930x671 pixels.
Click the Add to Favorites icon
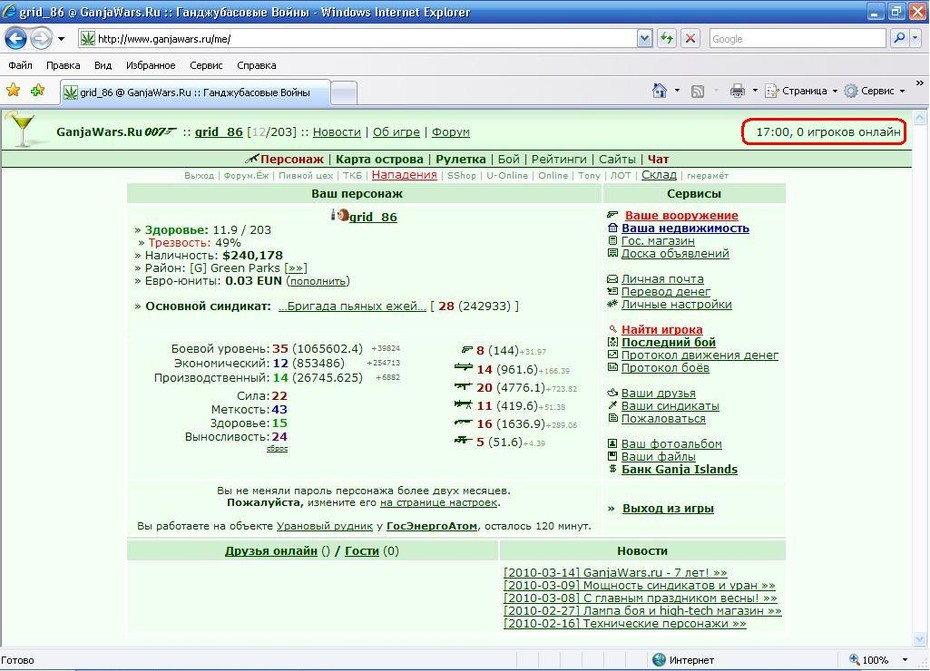(38, 90)
